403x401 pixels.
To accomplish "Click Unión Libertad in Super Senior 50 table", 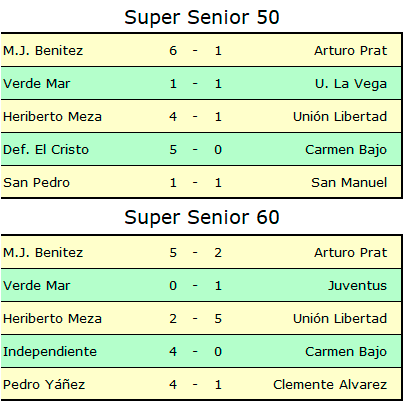I will 340,117.
